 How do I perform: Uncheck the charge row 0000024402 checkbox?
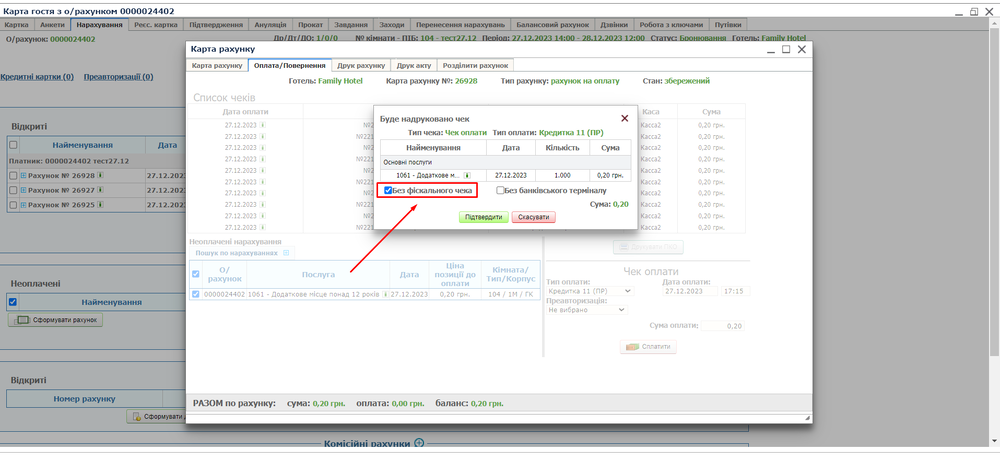(x=196, y=295)
